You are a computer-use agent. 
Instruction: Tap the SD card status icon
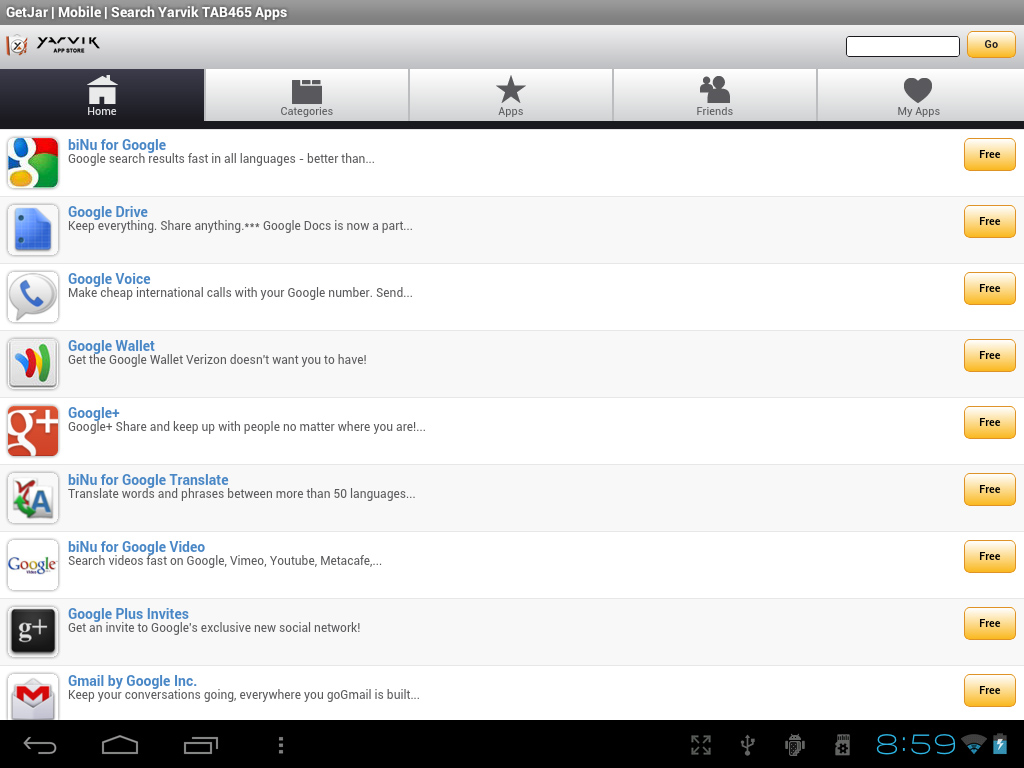click(842, 744)
